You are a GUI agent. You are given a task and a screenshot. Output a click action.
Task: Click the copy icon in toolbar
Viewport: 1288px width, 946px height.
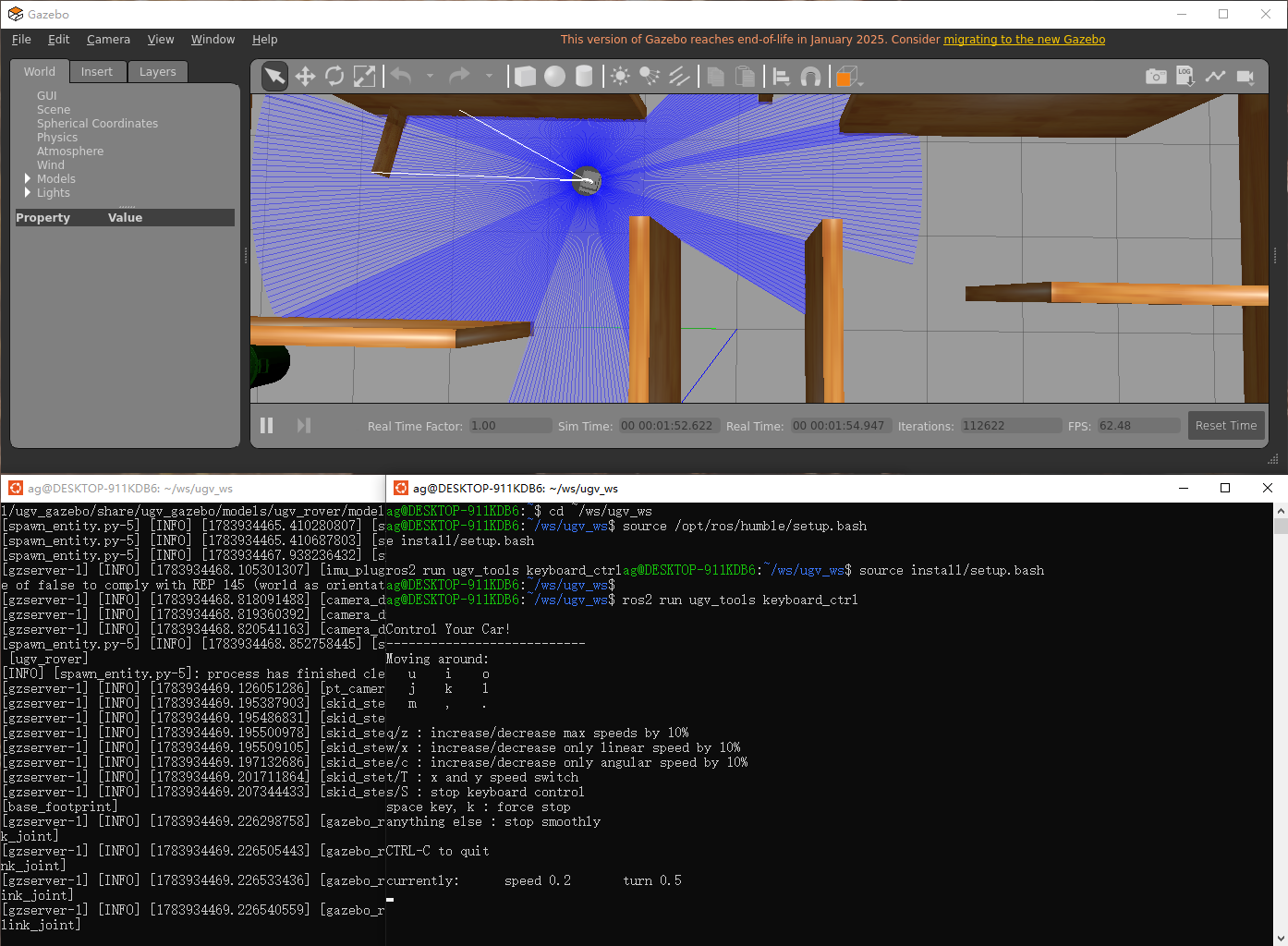(715, 77)
